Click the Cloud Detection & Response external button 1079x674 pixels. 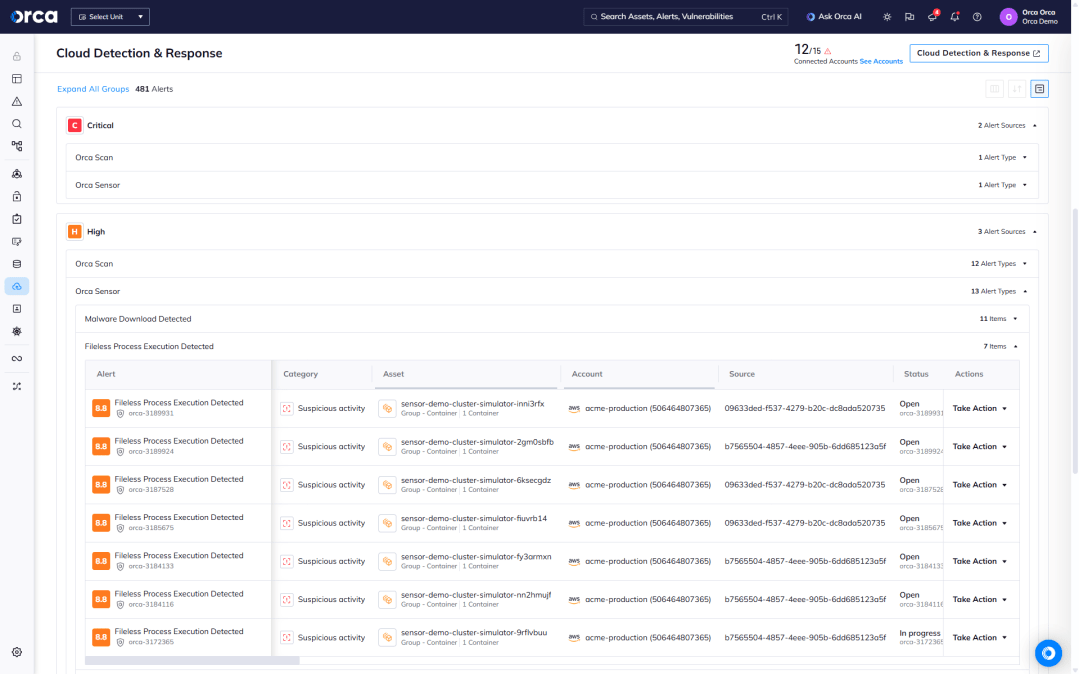tap(978, 53)
